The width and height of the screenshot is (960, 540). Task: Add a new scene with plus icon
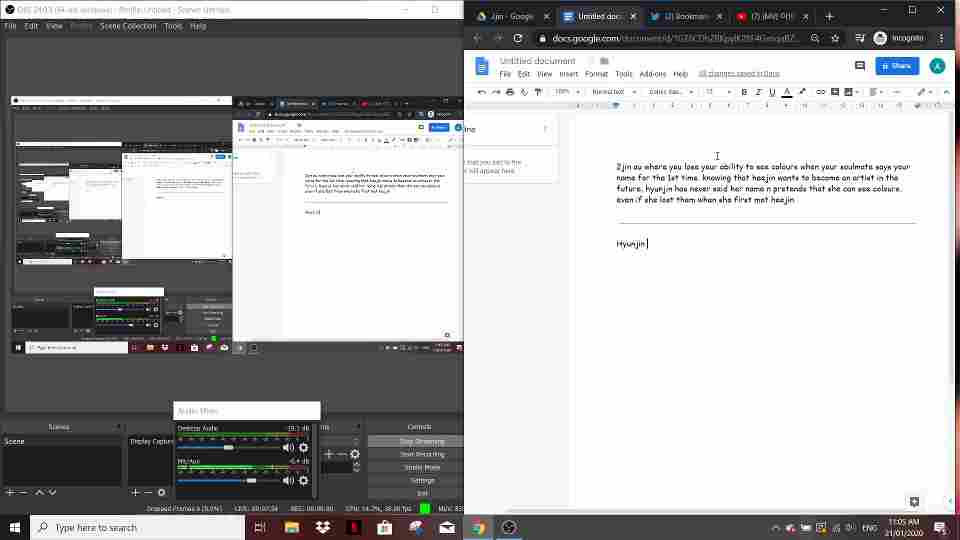10,492
